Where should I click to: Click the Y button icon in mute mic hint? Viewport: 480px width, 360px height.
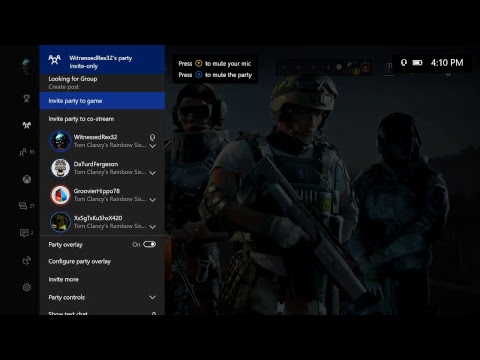click(x=199, y=63)
